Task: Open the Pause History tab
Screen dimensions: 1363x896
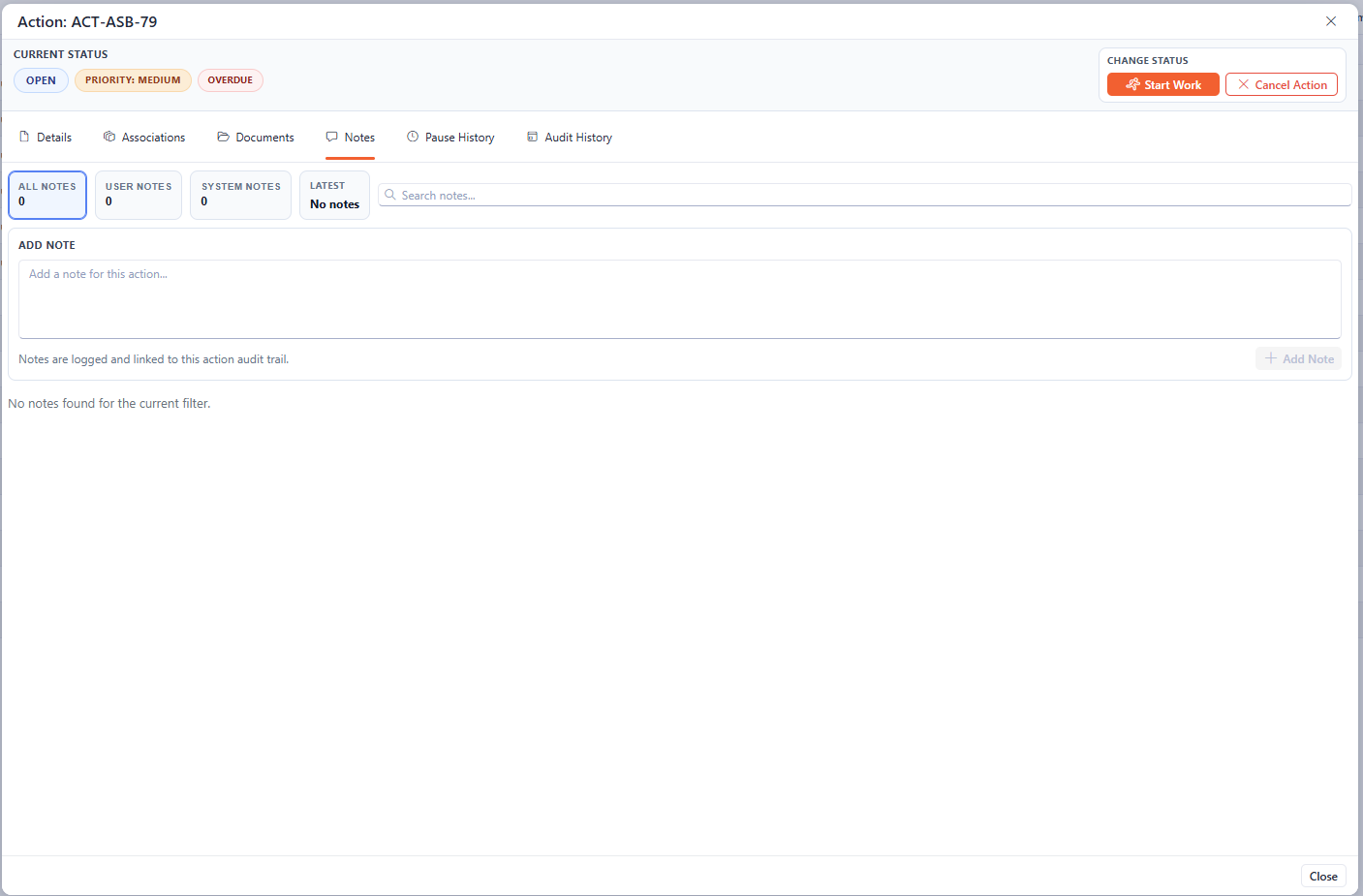Action: tap(459, 138)
